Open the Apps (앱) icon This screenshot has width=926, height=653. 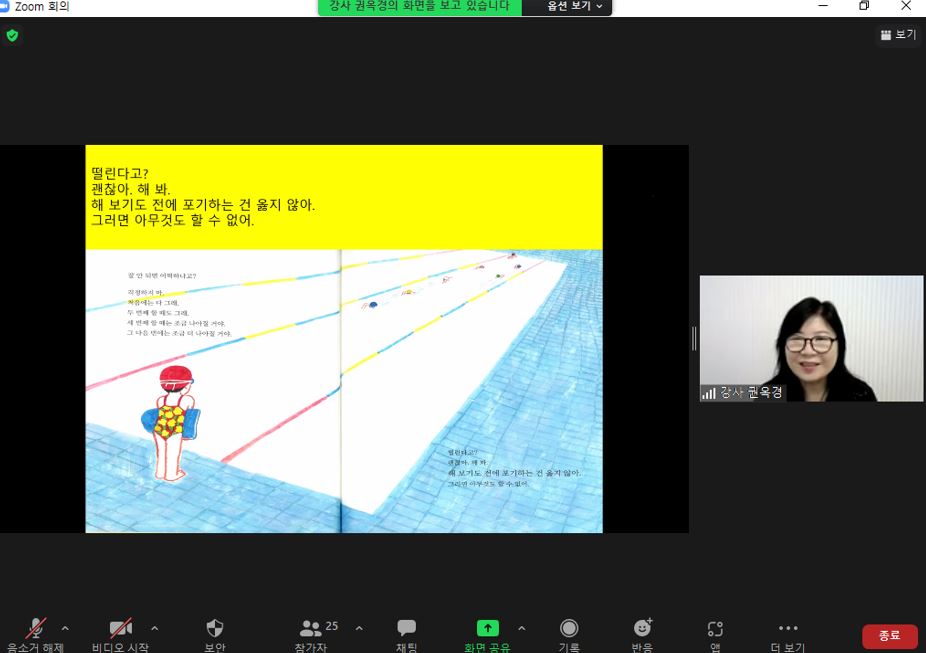tap(715, 629)
